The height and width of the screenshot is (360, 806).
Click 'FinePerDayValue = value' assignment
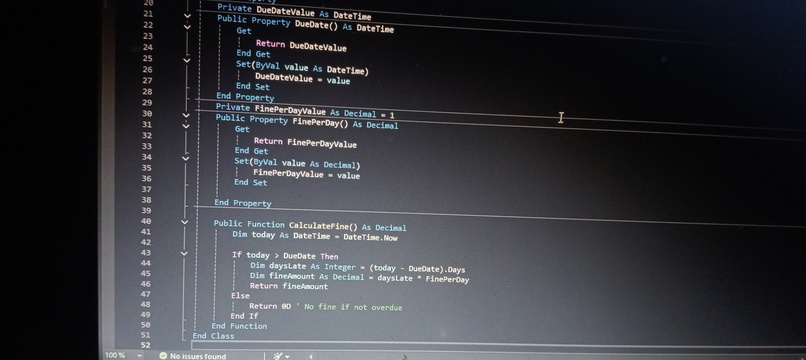306,174
